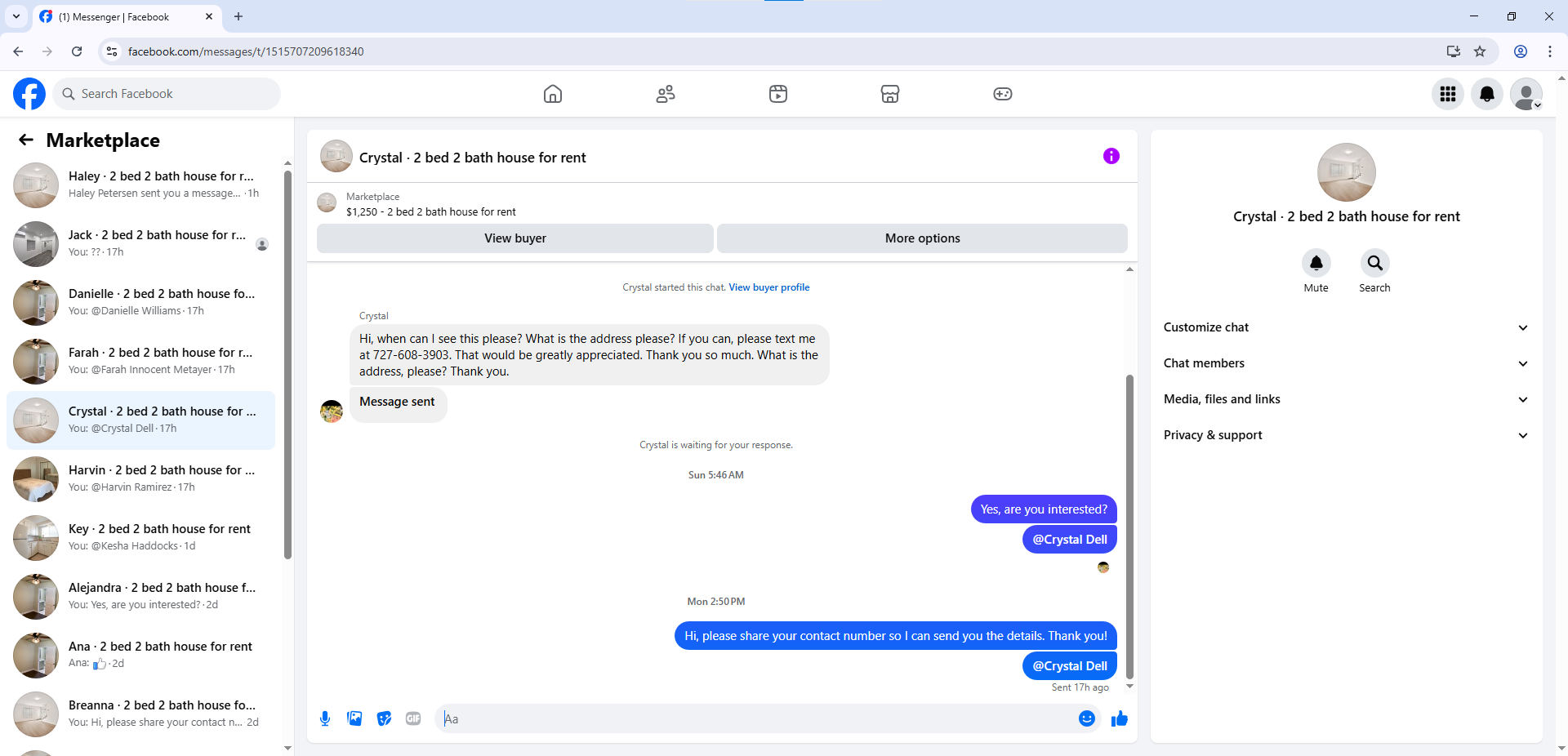Open Facebook Home icon
The height and width of the screenshot is (756, 1568).
tap(553, 94)
